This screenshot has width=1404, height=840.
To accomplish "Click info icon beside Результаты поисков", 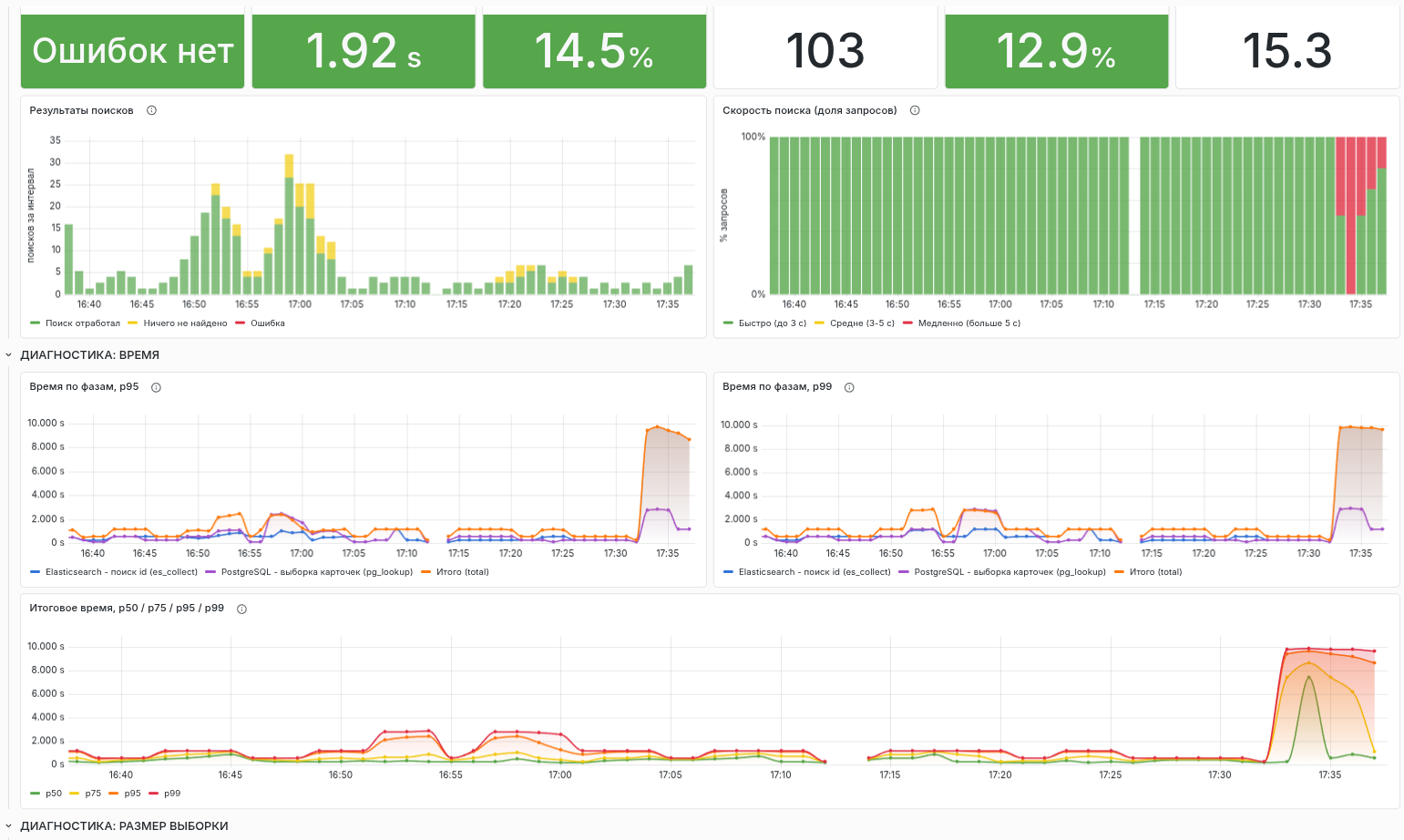I will point(151,110).
